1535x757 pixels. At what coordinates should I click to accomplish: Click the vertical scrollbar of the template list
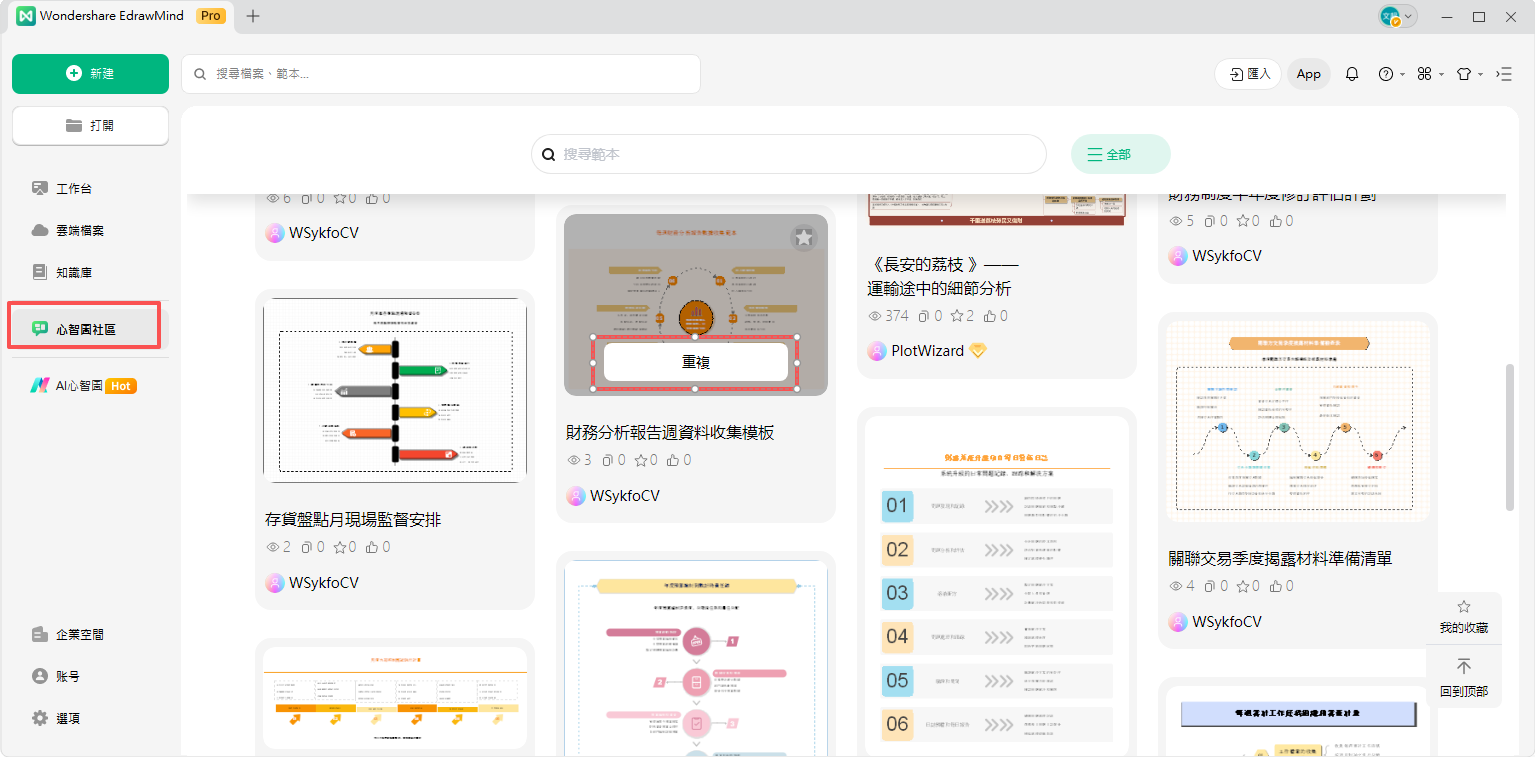(x=1510, y=437)
